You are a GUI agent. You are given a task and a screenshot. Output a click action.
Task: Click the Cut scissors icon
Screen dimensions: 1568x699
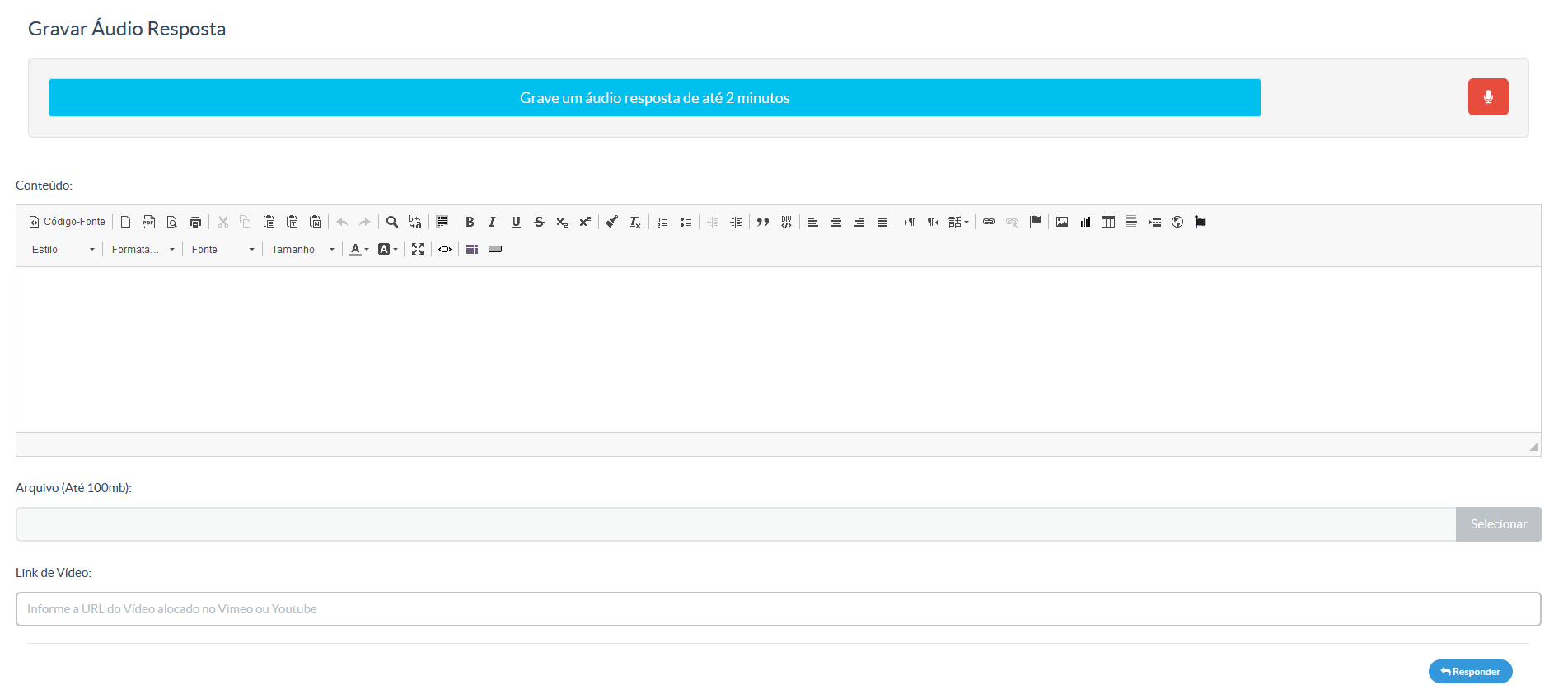point(223,222)
